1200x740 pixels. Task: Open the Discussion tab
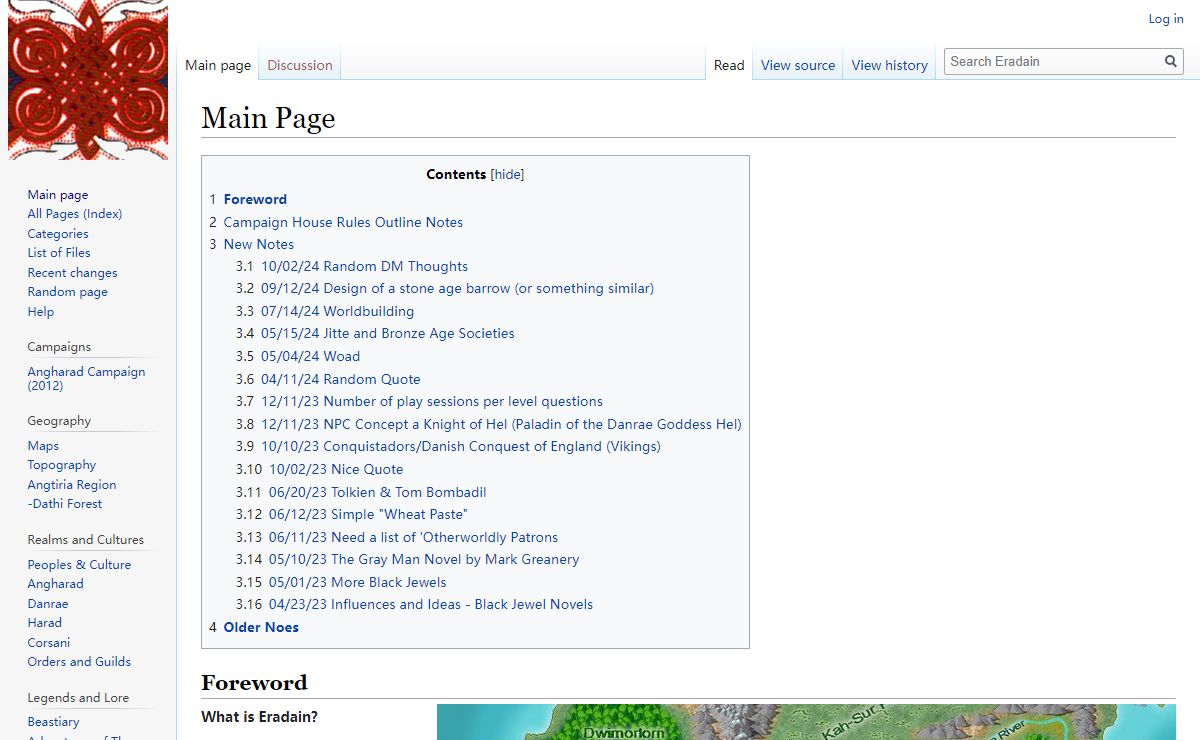coord(300,65)
